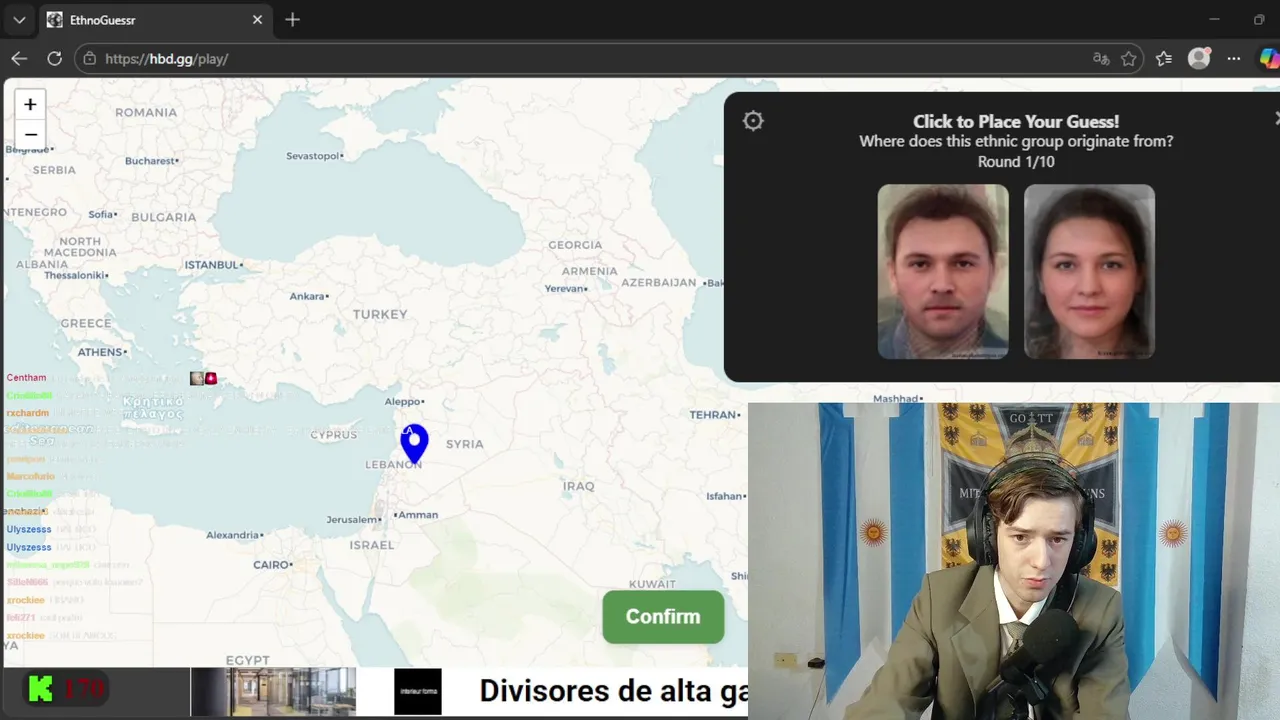1280x720 pixels.
Task: Click the red siren emote in chat
Action: [x=211, y=378]
